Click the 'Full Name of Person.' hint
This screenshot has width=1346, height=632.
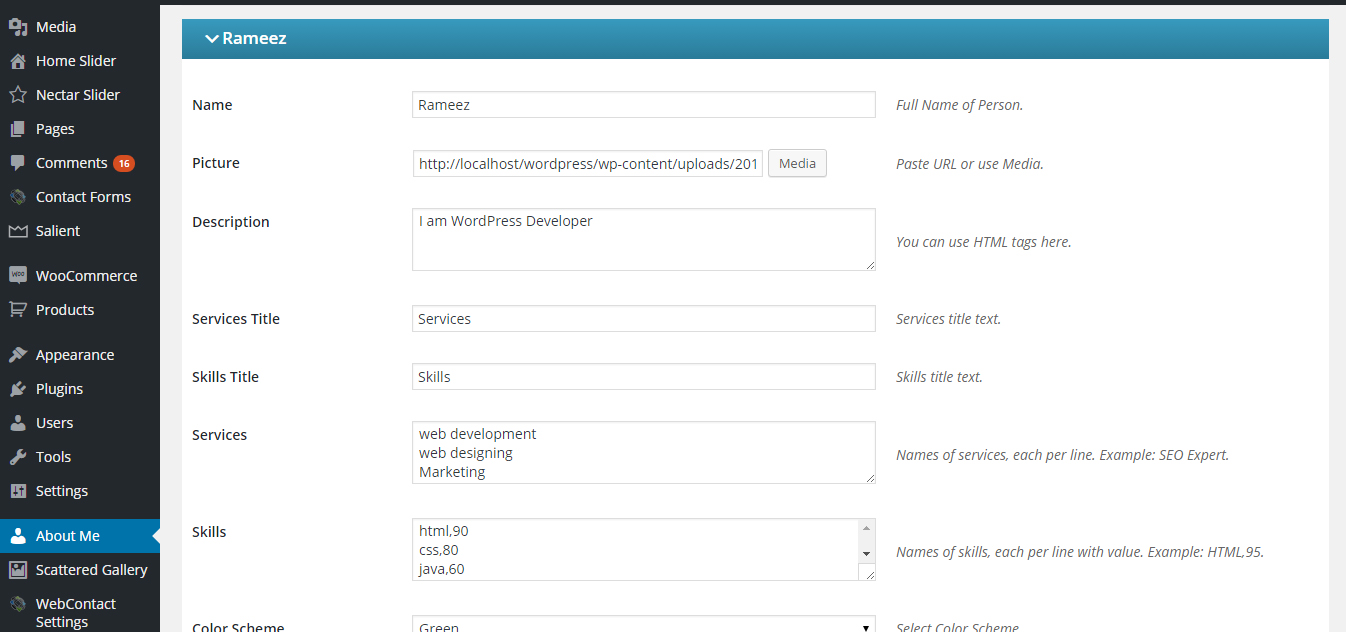[960, 105]
